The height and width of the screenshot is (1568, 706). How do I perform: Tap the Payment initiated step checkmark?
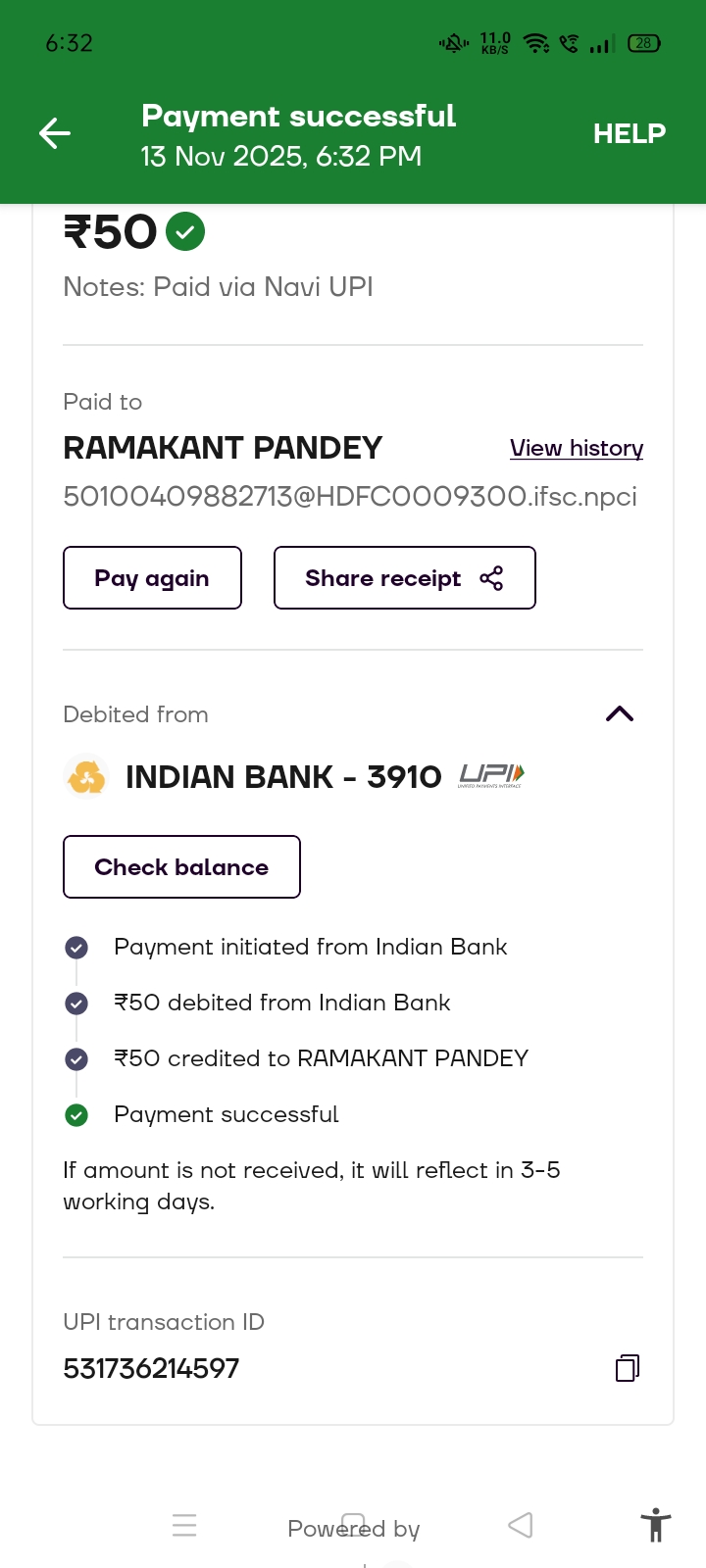tap(76, 948)
